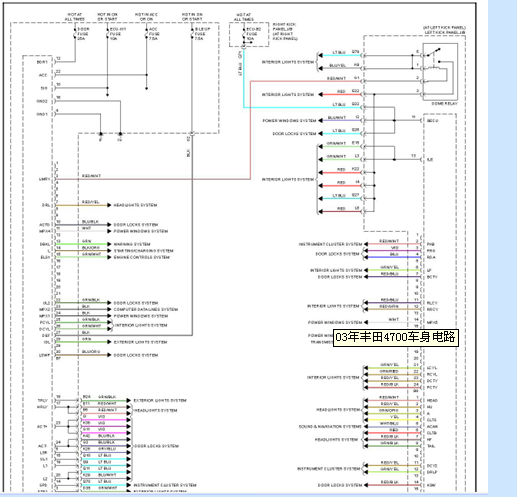517x497 pixels.
Task: Click the ACC FUSE 7.5A label
Action: (153, 34)
